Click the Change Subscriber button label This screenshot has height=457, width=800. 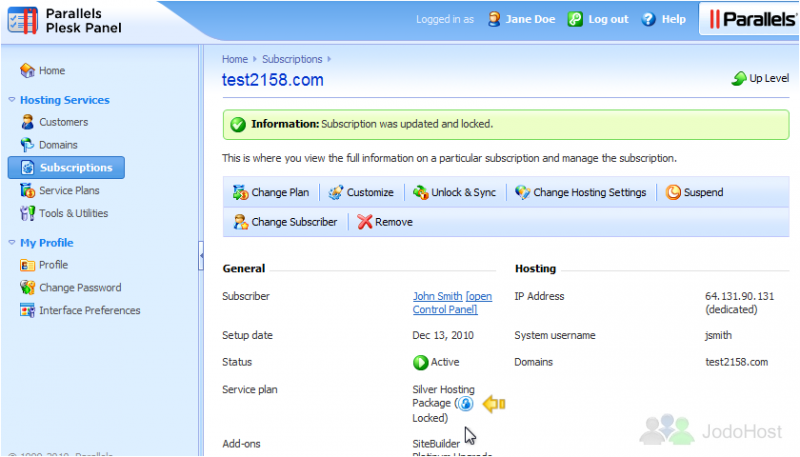point(294,222)
